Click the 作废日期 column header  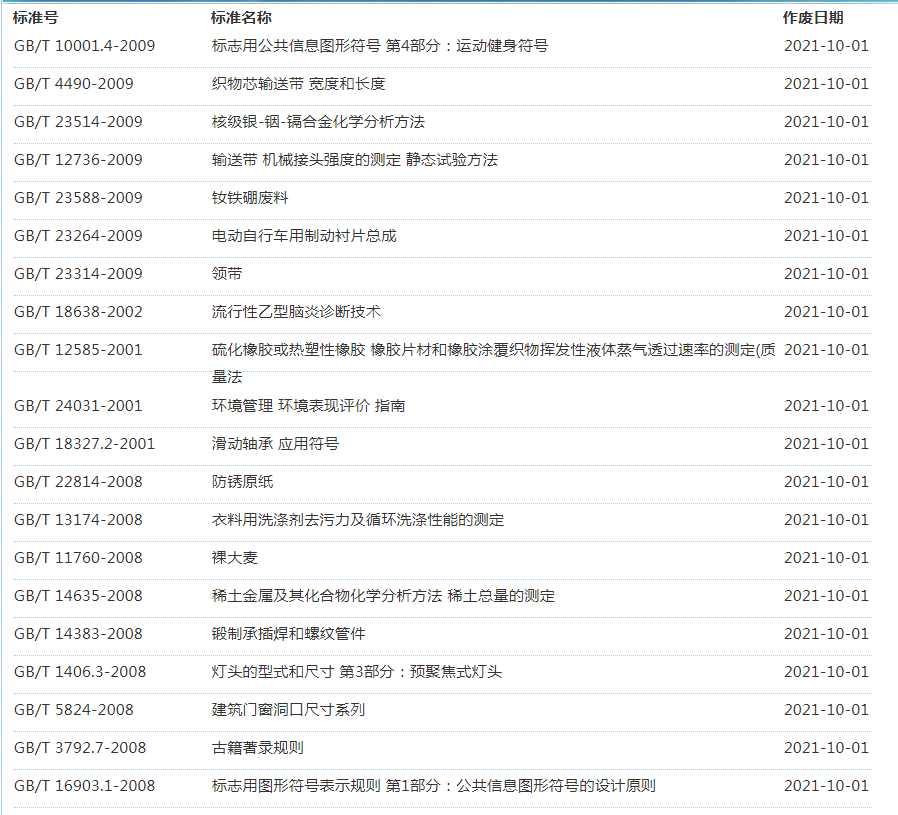(813, 18)
